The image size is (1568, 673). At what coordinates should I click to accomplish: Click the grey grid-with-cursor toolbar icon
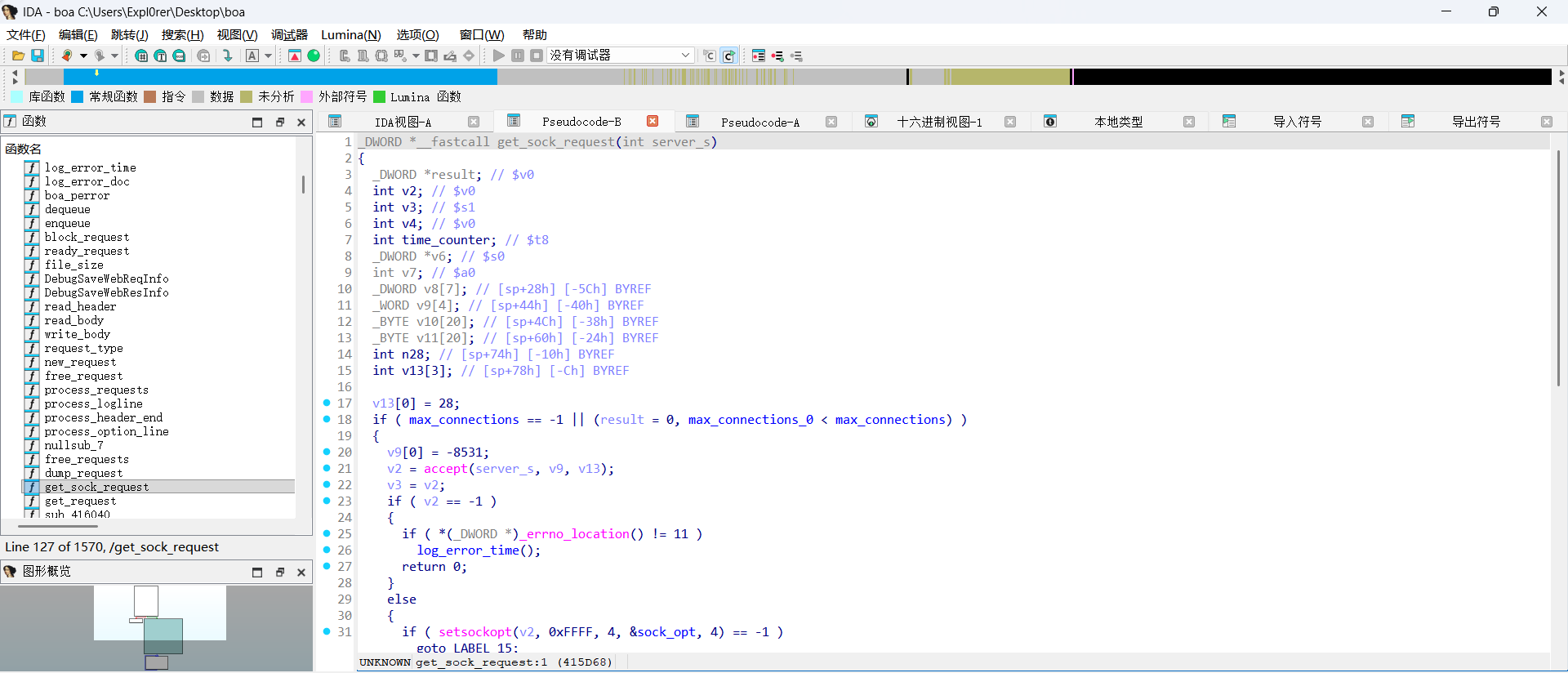[400, 56]
